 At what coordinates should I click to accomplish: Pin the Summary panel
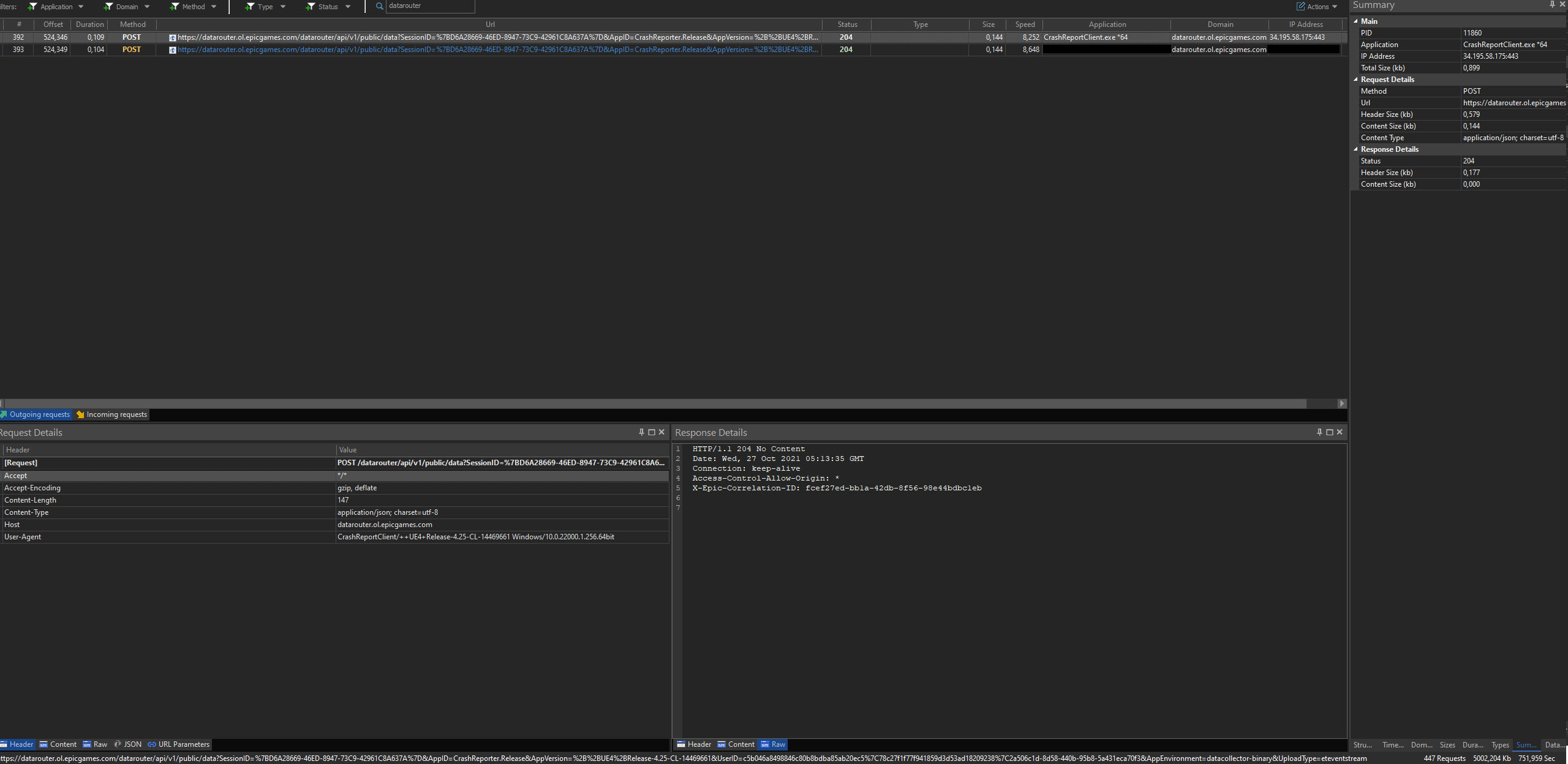(1552, 4)
